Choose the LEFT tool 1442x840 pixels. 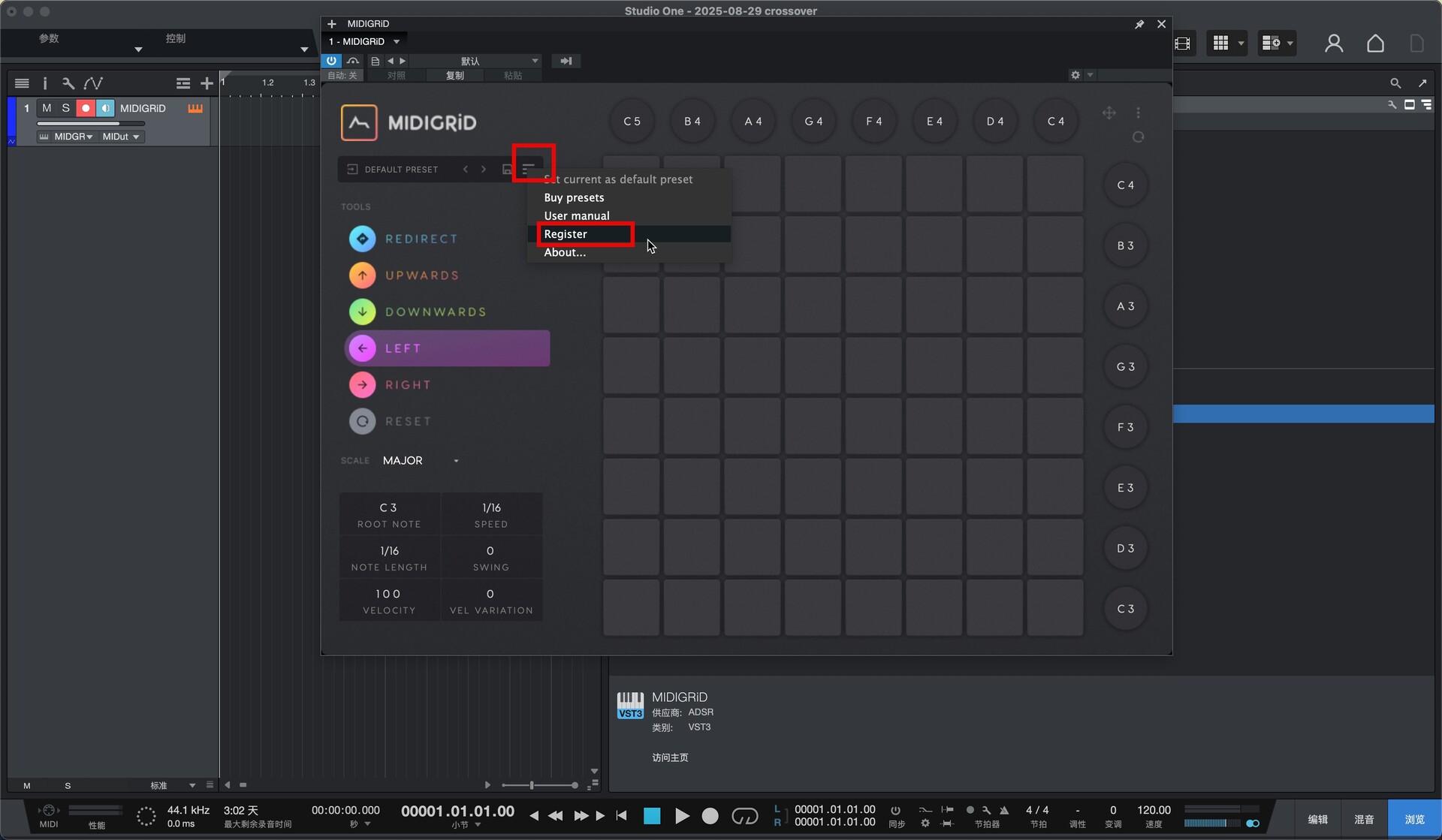click(447, 348)
